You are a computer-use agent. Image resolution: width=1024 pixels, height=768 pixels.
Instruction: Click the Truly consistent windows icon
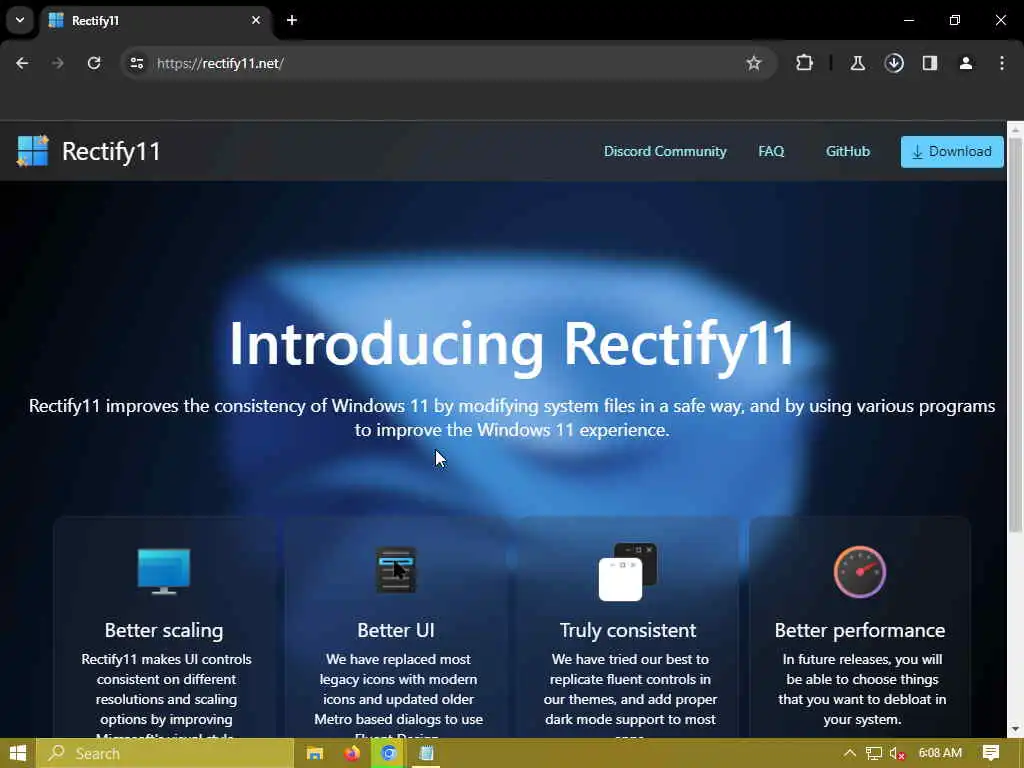(x=628, y=571)
